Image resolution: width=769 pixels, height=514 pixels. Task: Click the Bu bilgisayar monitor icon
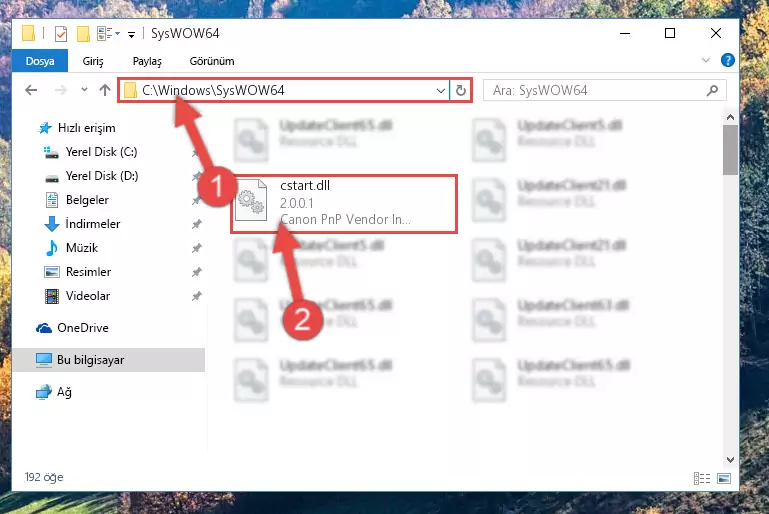44,360
